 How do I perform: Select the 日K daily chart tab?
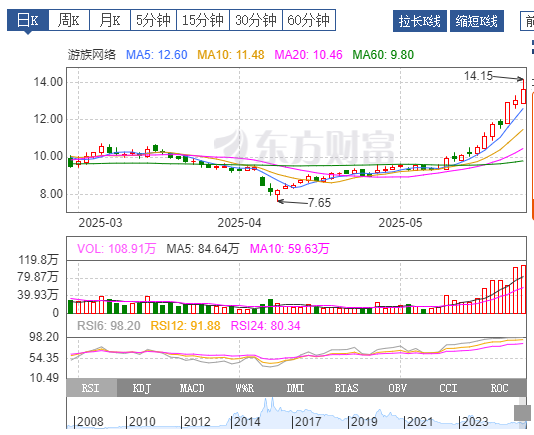pos(28,20)
